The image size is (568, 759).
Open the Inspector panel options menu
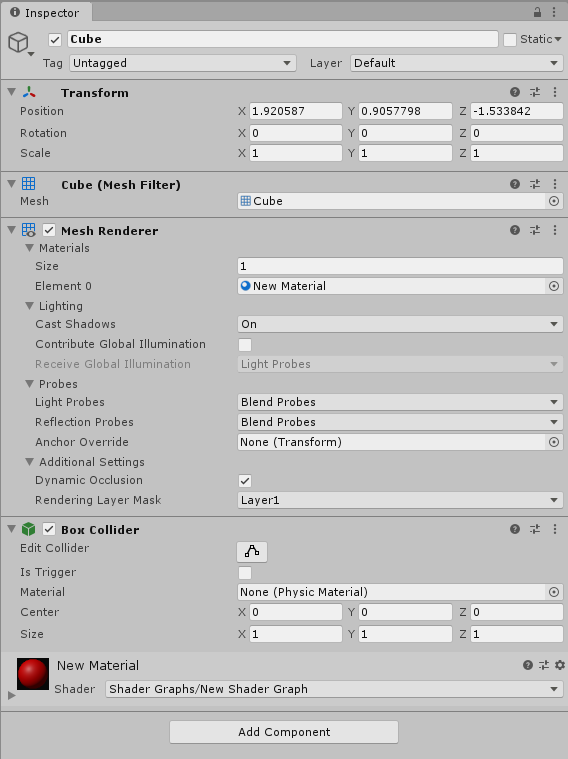point(554,13)
